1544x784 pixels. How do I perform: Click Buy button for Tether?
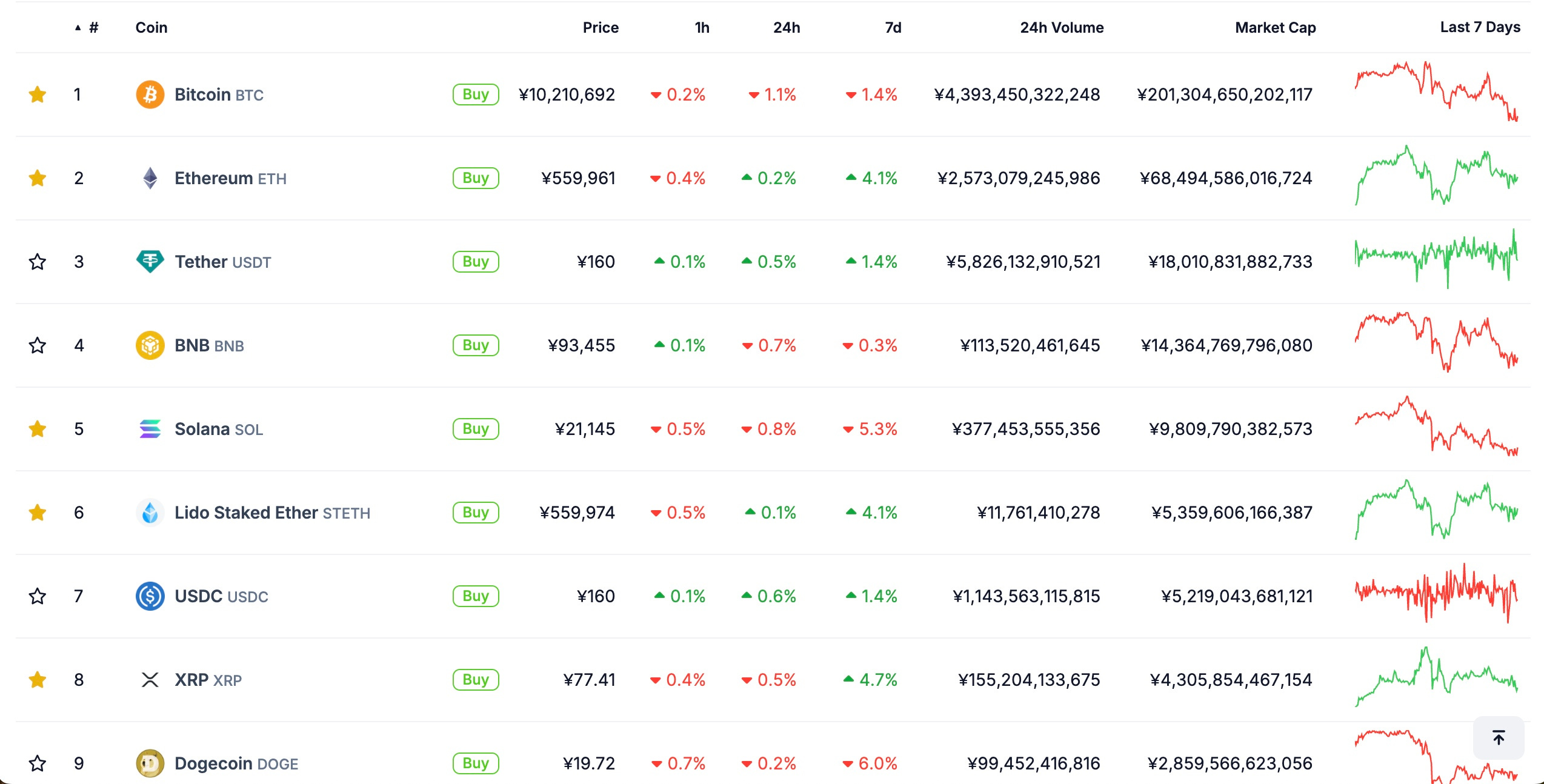476,262
